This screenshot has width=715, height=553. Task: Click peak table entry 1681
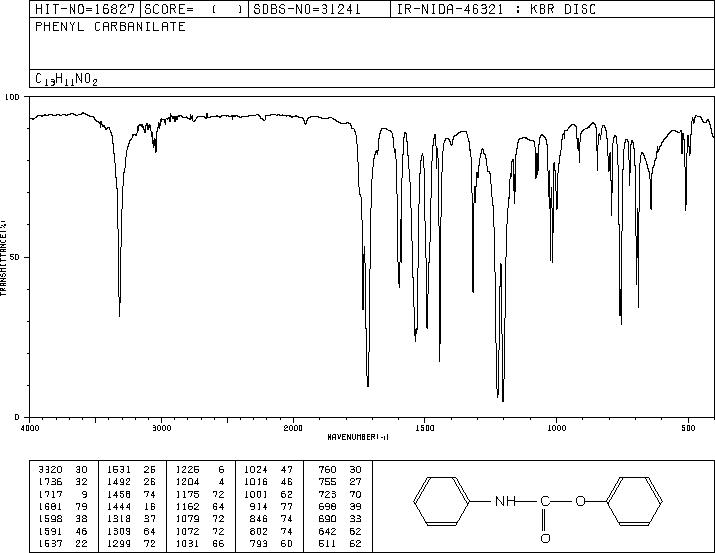tap(51, 506)
